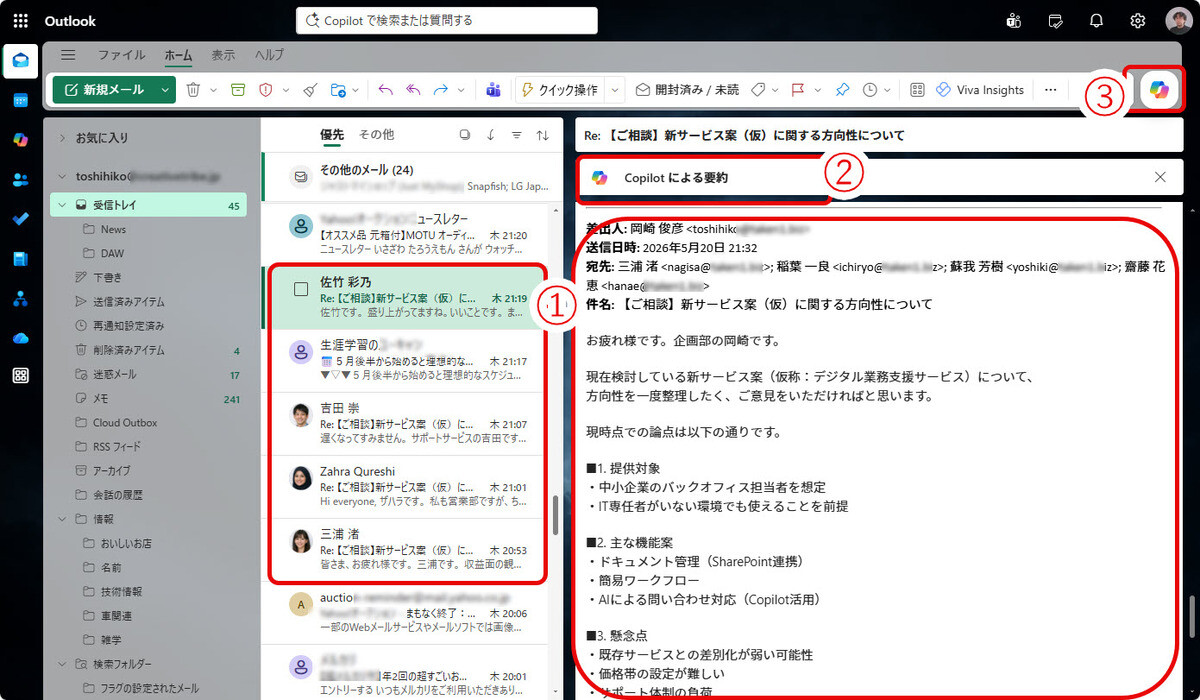The image size is (1200, 700).
Task: Select the ホーム ribbon tab
Action: pyautogui.click(x=179, y=55)
